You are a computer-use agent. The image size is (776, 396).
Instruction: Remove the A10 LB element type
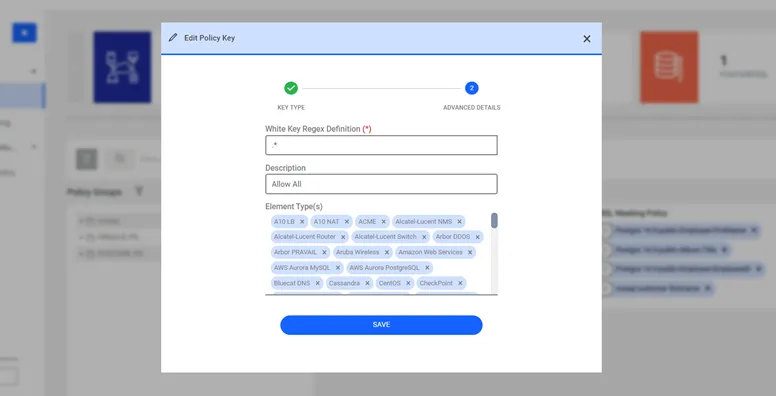click(x=302, y=222)
